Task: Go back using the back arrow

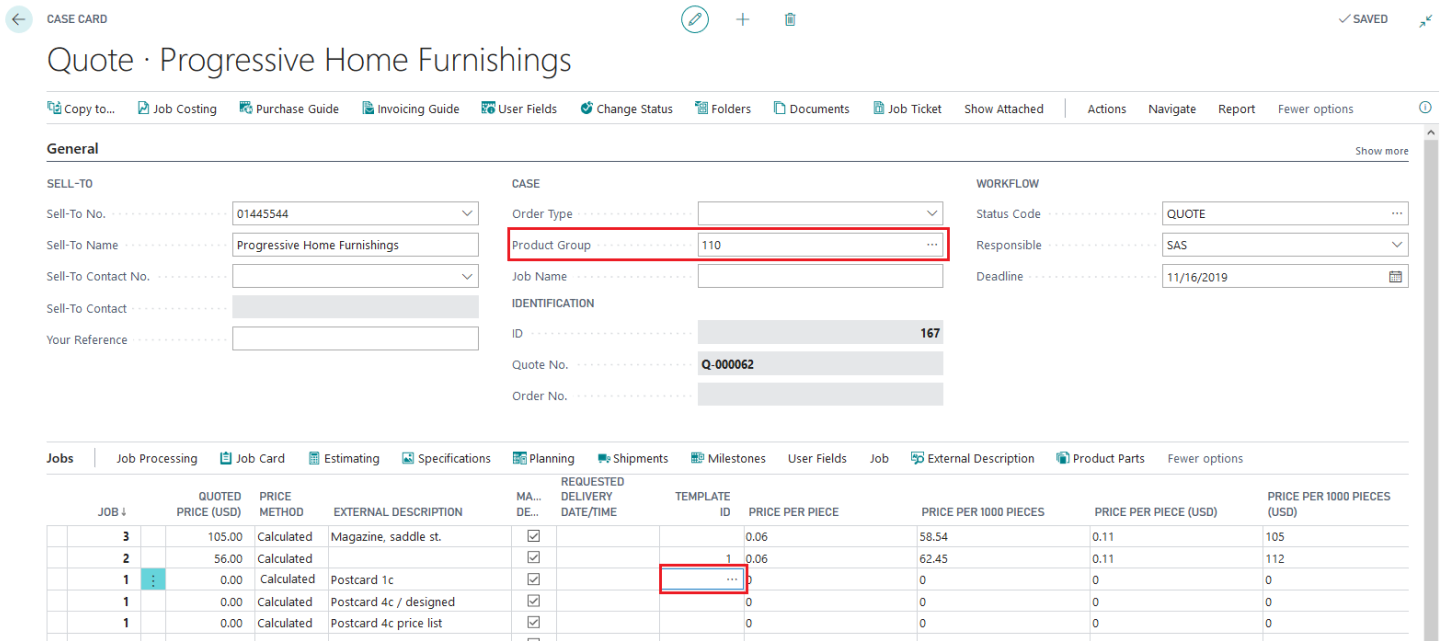Action: [x=18, y=19]
